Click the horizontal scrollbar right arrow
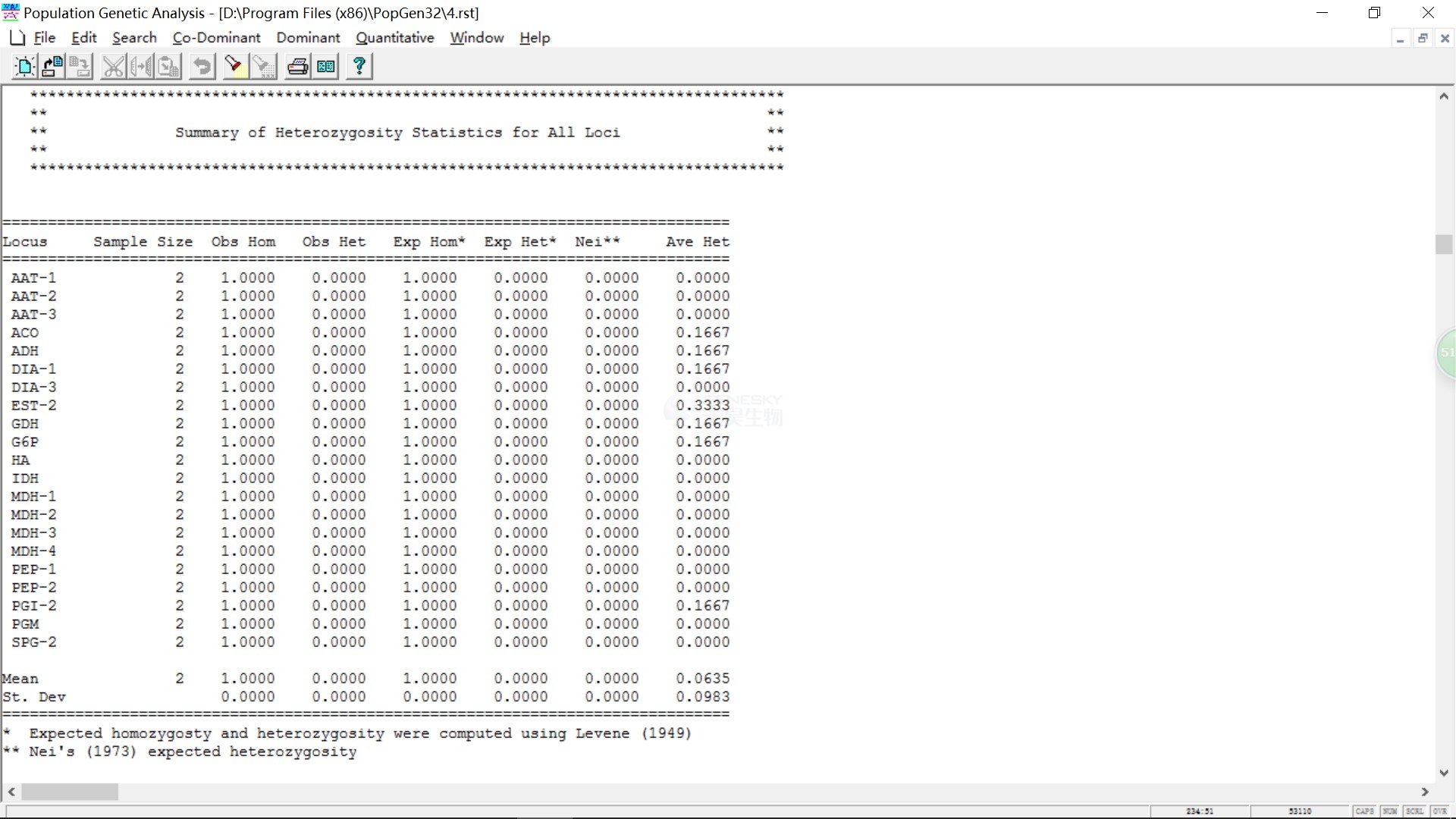1456x819 pixels. pyautogui.click(x=1425, y=792)
